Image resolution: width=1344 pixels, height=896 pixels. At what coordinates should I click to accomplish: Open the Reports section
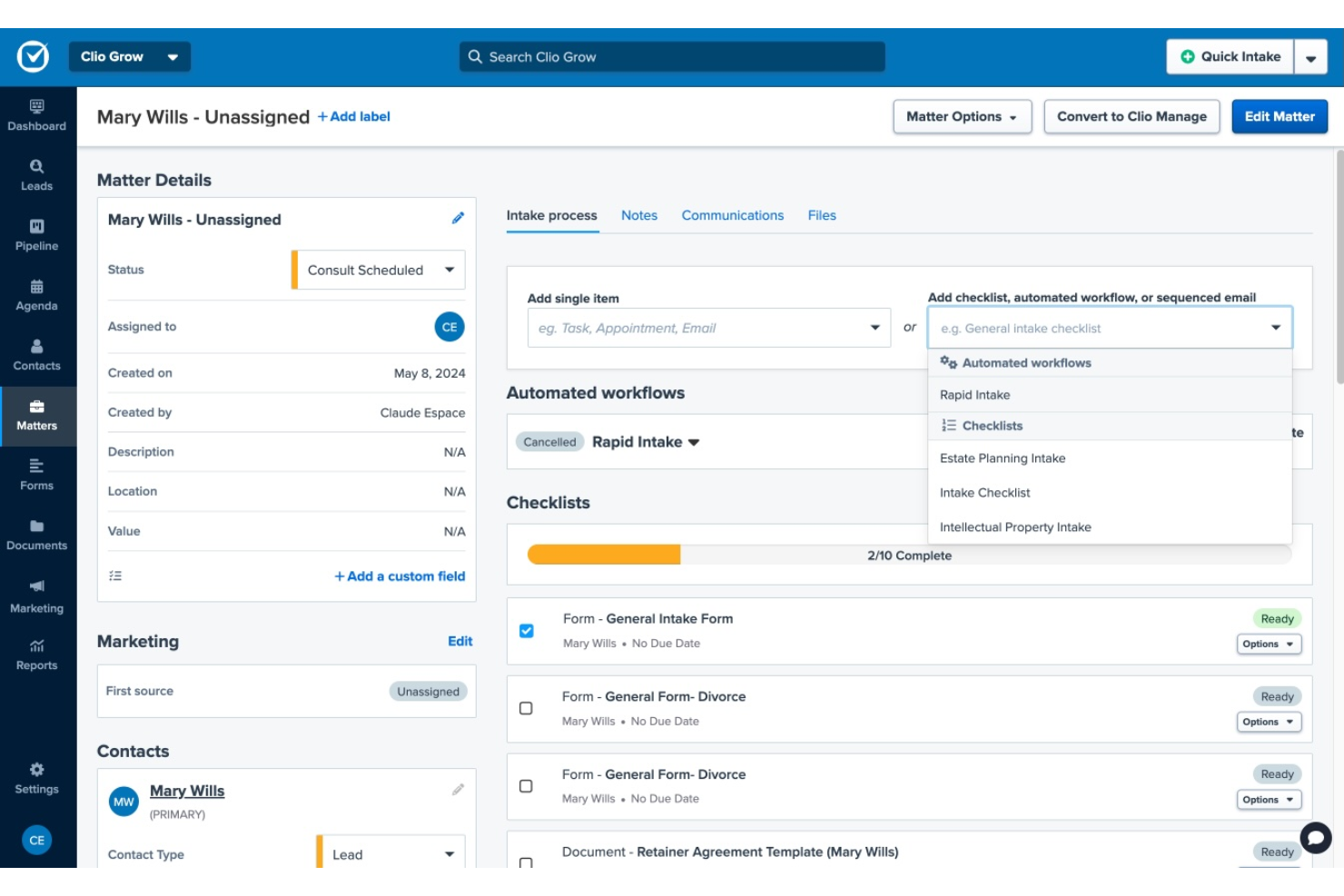tap(36, 654)
